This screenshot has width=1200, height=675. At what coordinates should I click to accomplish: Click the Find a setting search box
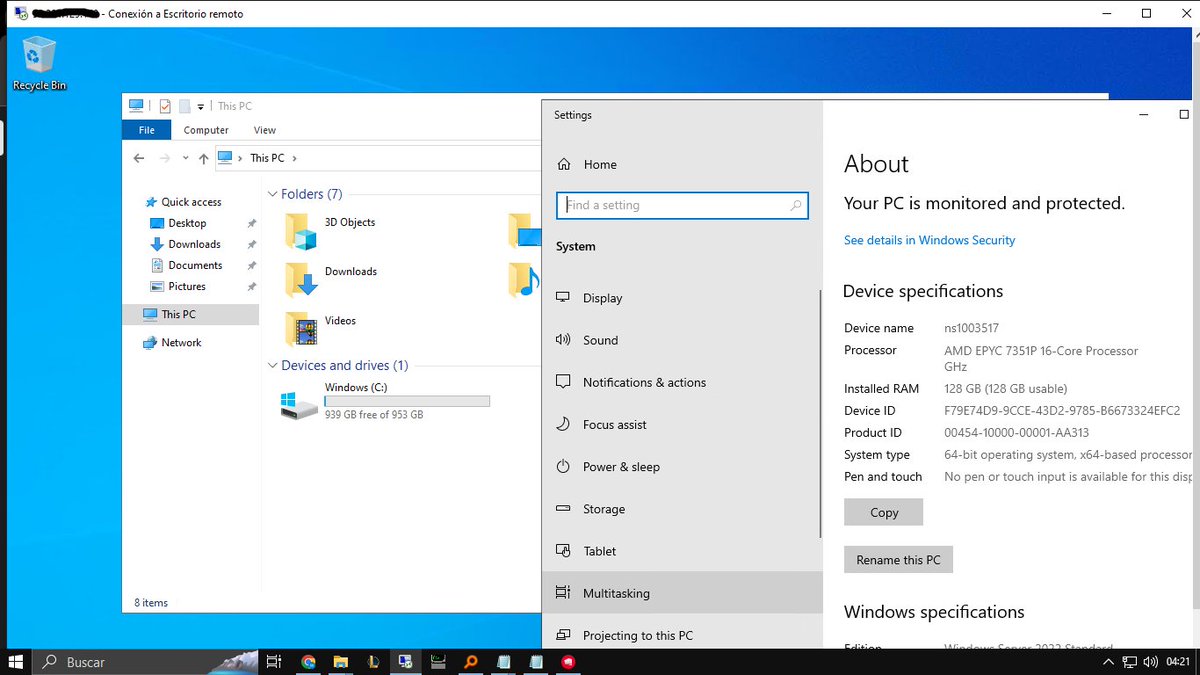point(682,205)
